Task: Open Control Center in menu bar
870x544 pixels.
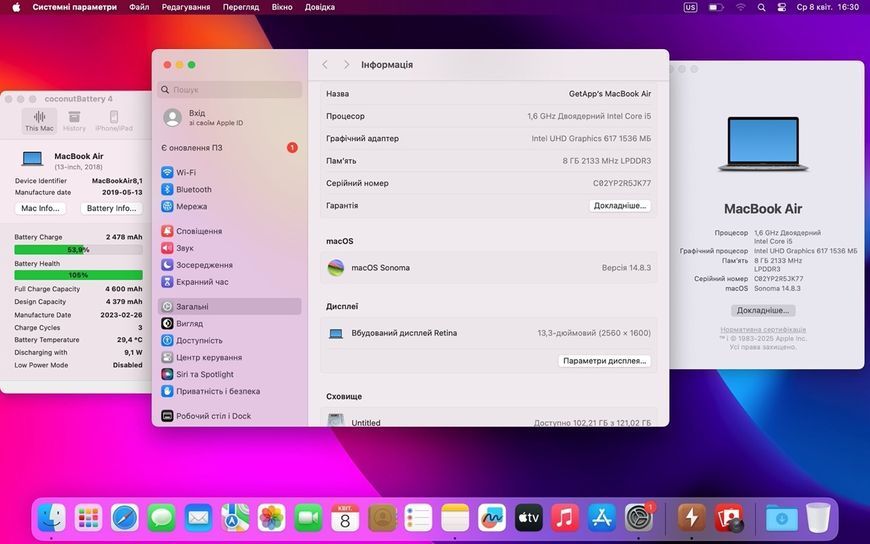Action: [x=782, y=7]
